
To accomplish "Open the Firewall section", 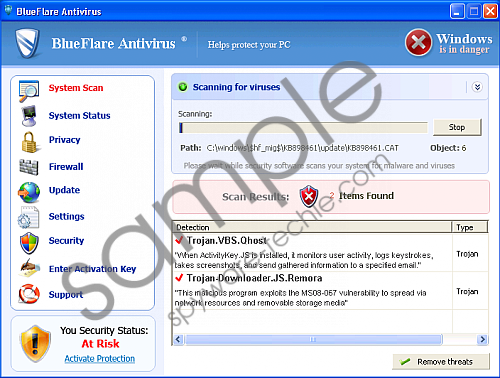I will tap(66, 166).
